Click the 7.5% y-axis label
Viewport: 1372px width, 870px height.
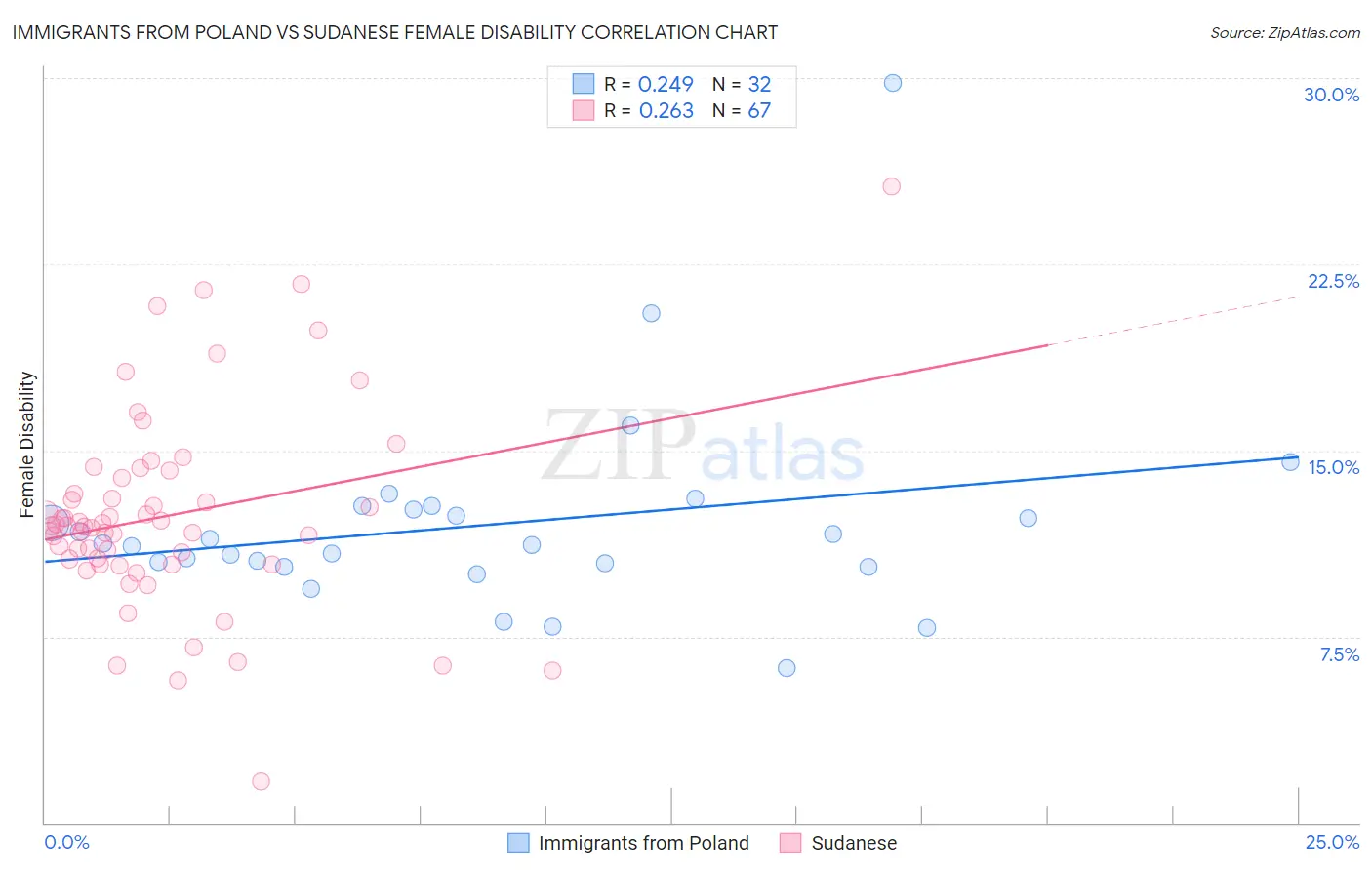pos(1339,654)
